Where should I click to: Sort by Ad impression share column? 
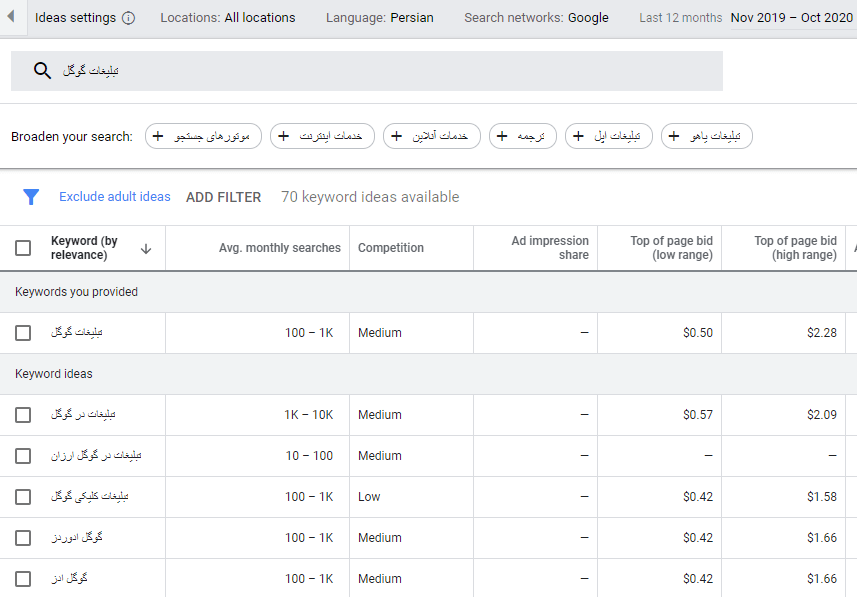click(x=550, y=248)
